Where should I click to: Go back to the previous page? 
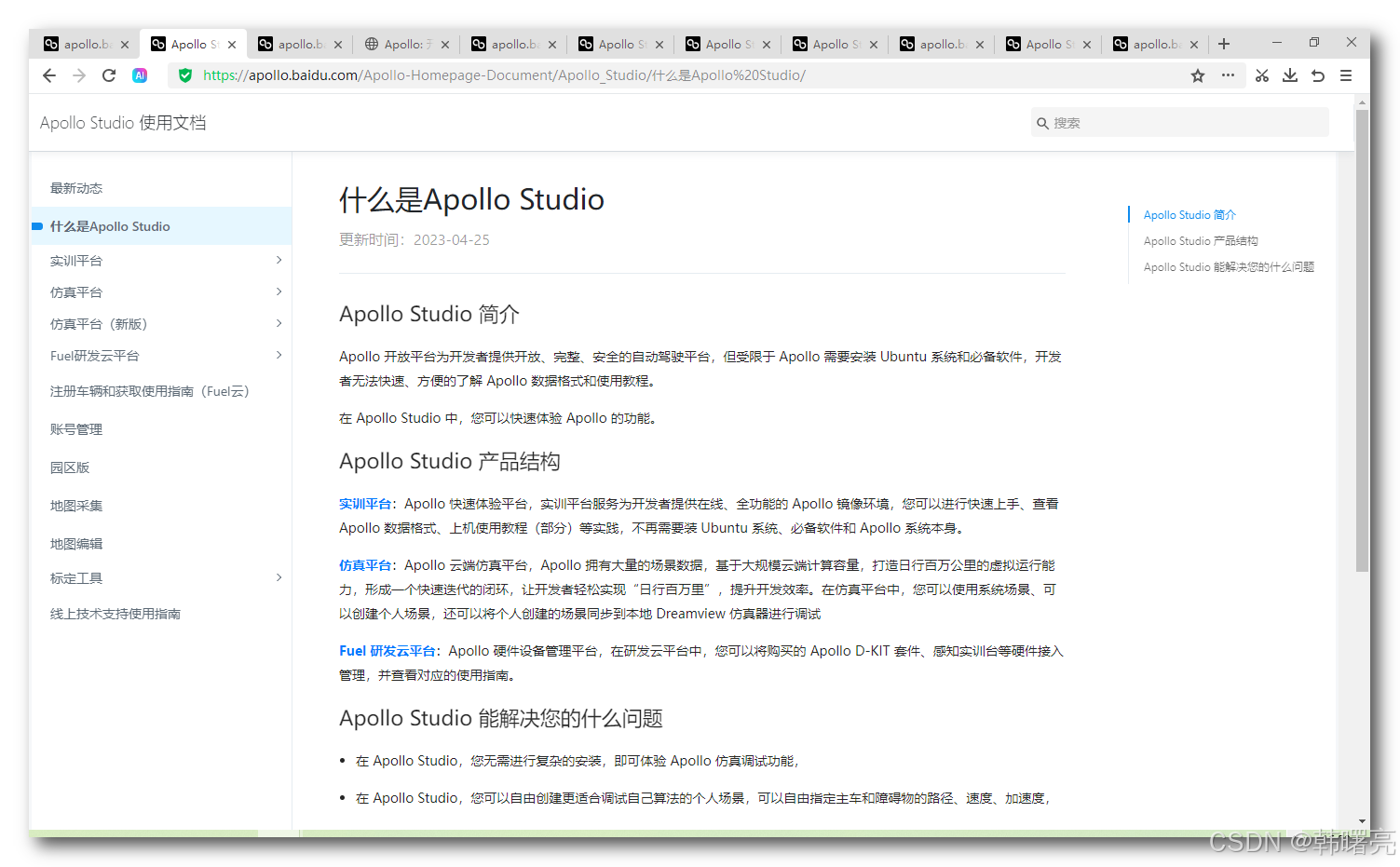point(49,75)
